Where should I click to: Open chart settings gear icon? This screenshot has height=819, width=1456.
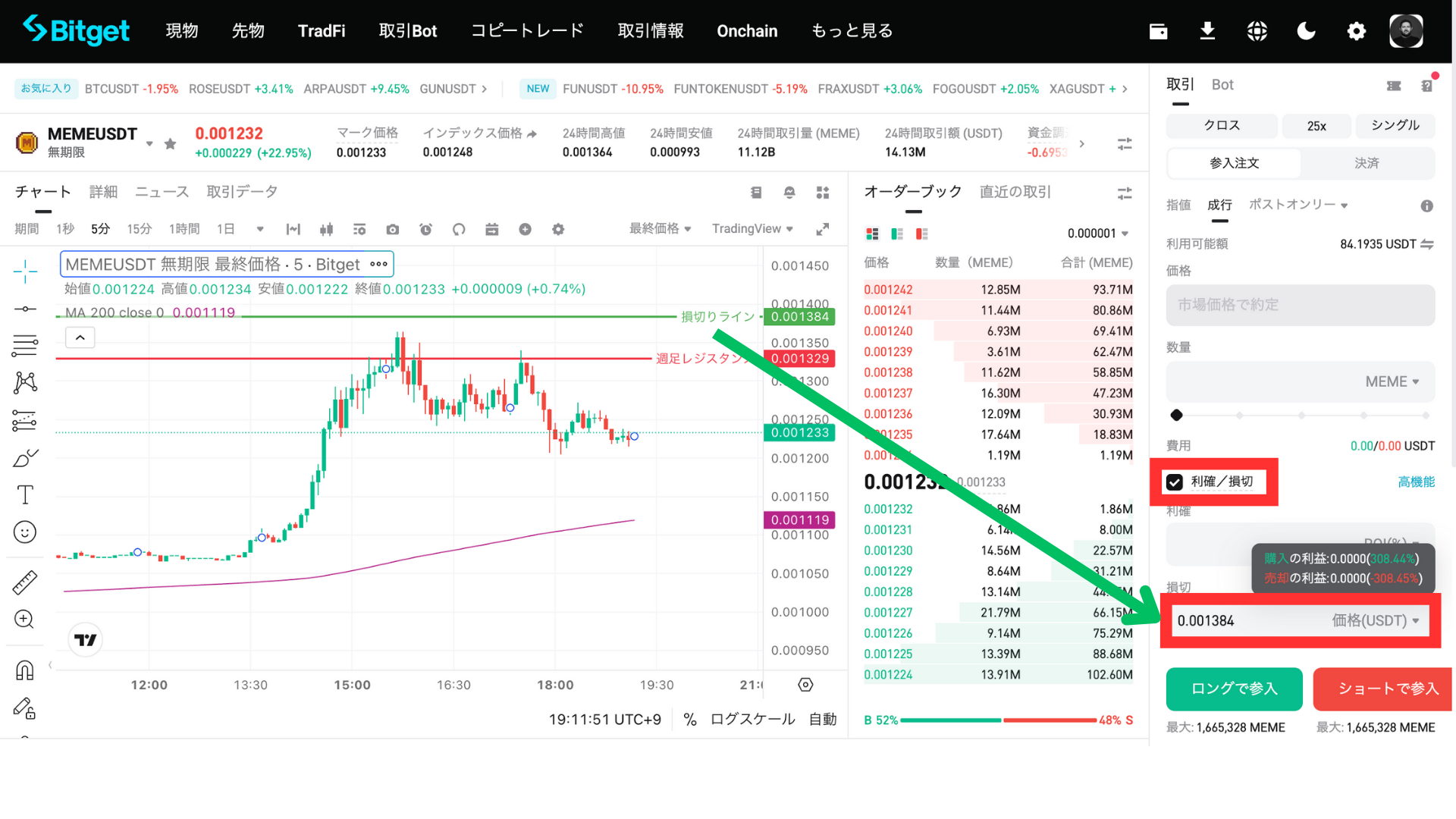[x=558, y=229]
